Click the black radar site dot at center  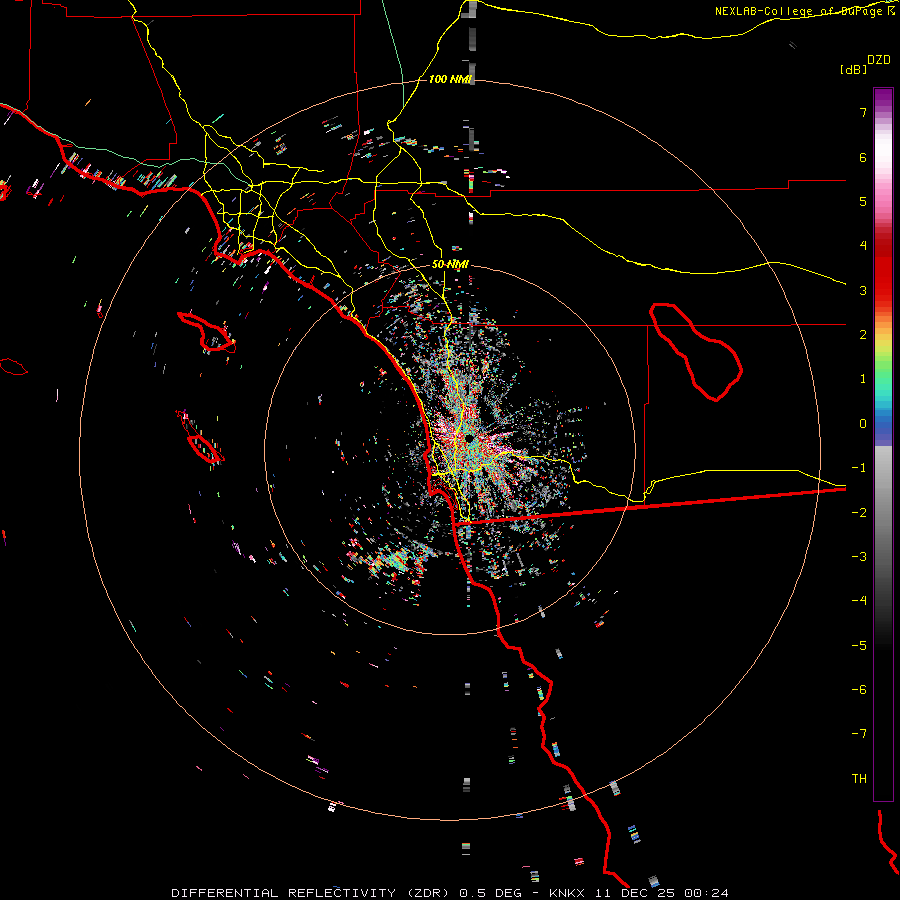coord(470,438)
